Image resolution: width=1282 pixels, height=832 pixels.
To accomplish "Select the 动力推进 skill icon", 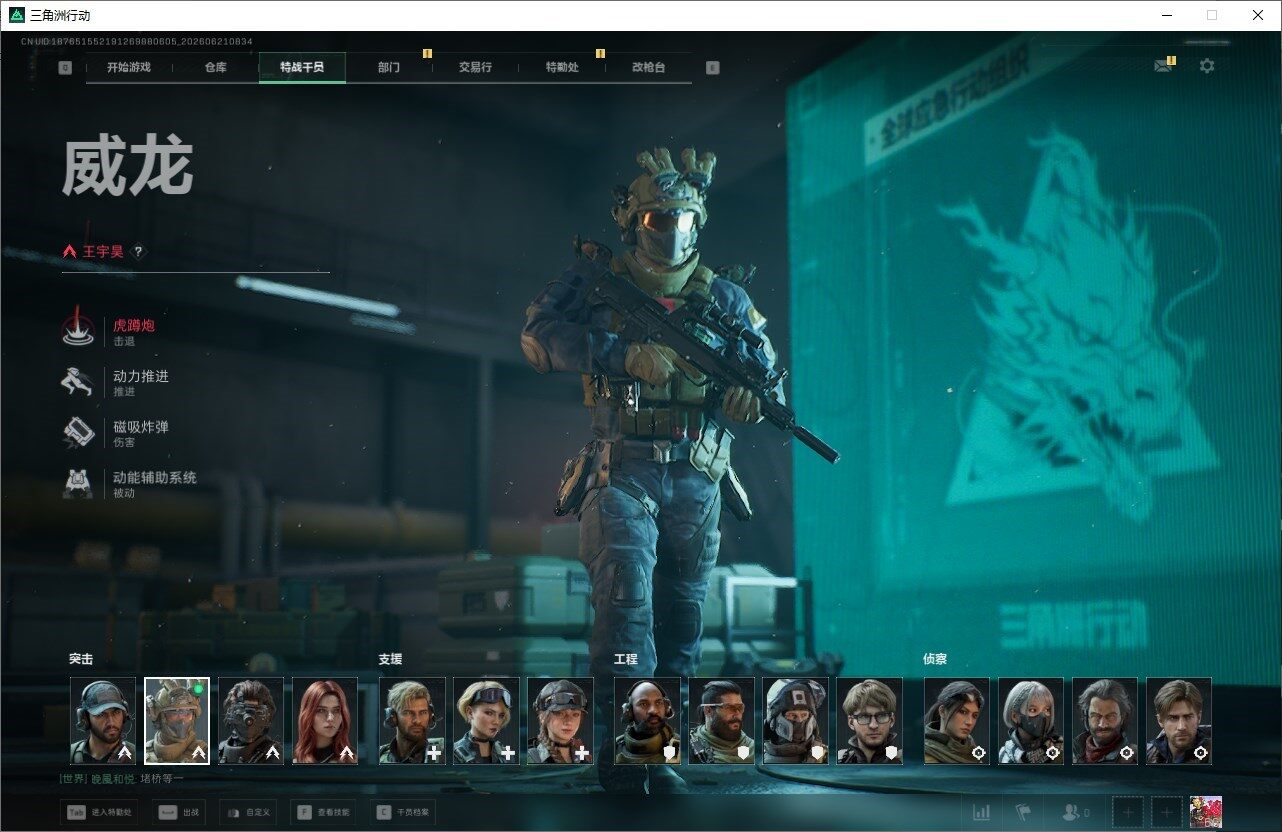I will pos(79,382).
